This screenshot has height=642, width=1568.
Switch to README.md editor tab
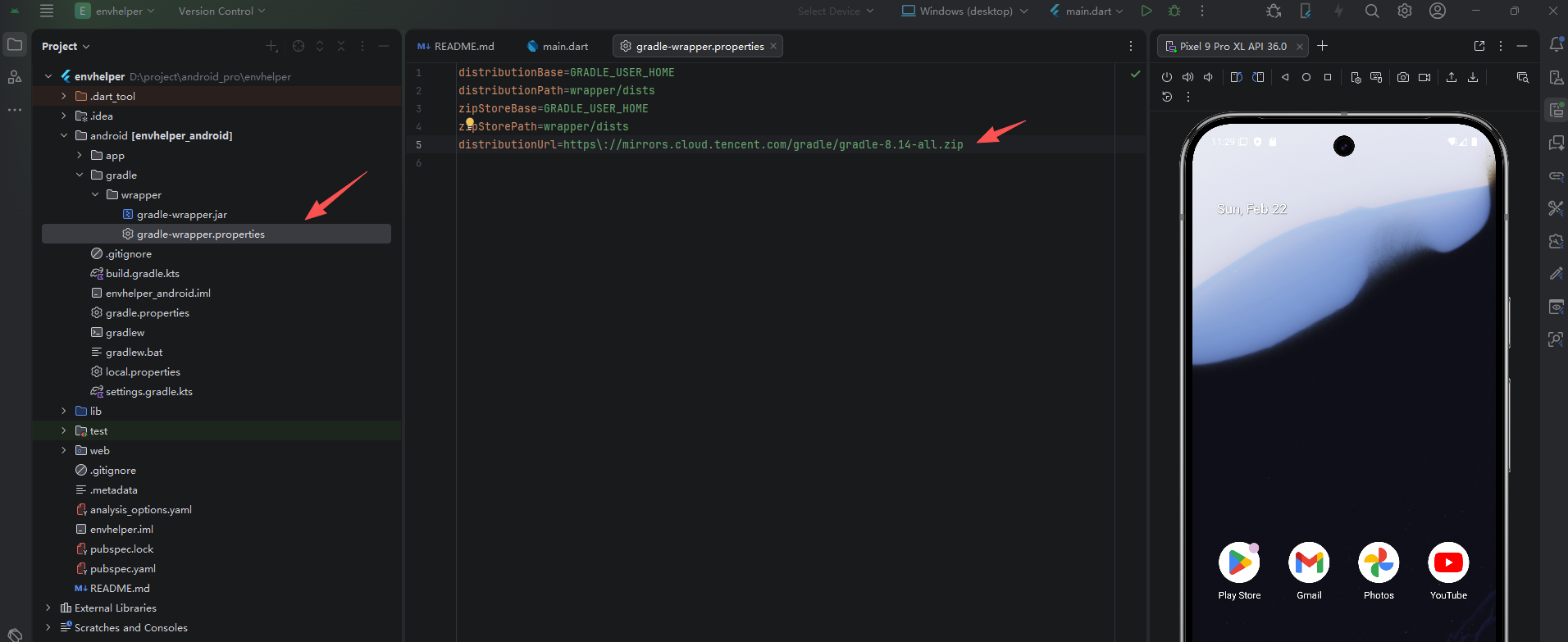click(x=456, y=46)
